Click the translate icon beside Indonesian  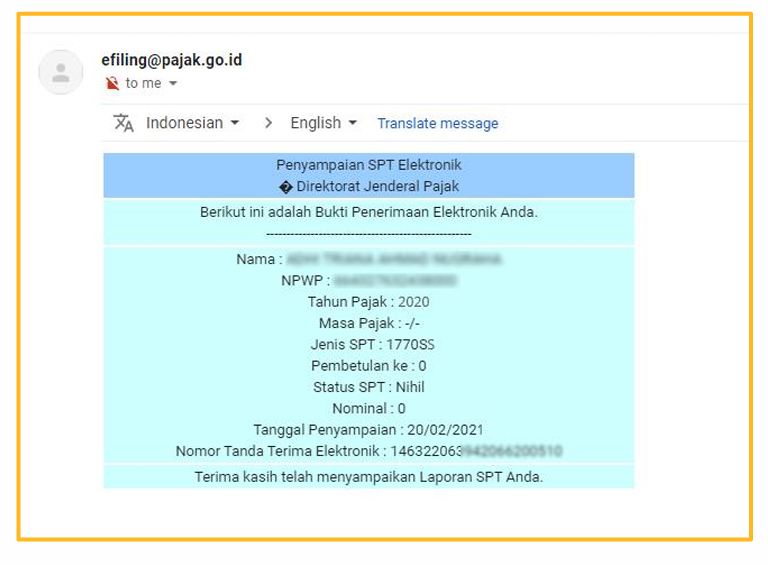pos(124,123)
